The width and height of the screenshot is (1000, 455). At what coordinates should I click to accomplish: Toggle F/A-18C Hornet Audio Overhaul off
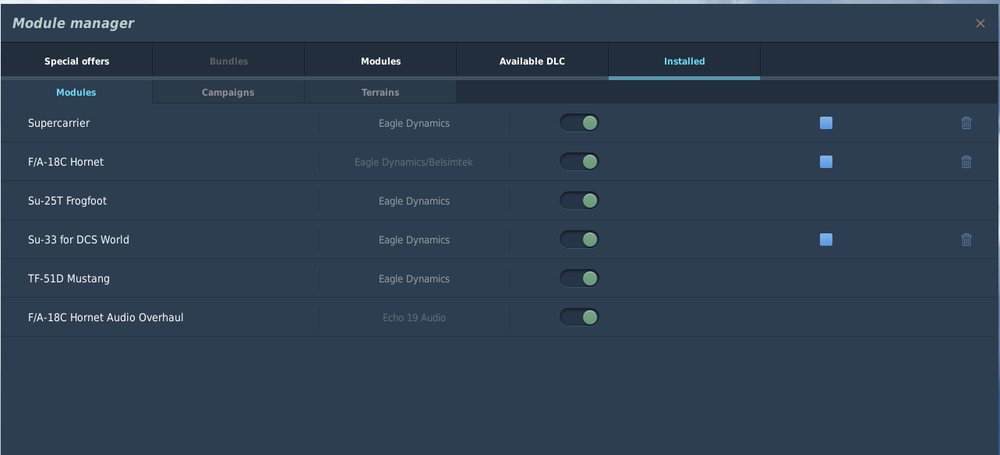click(579, 318)
